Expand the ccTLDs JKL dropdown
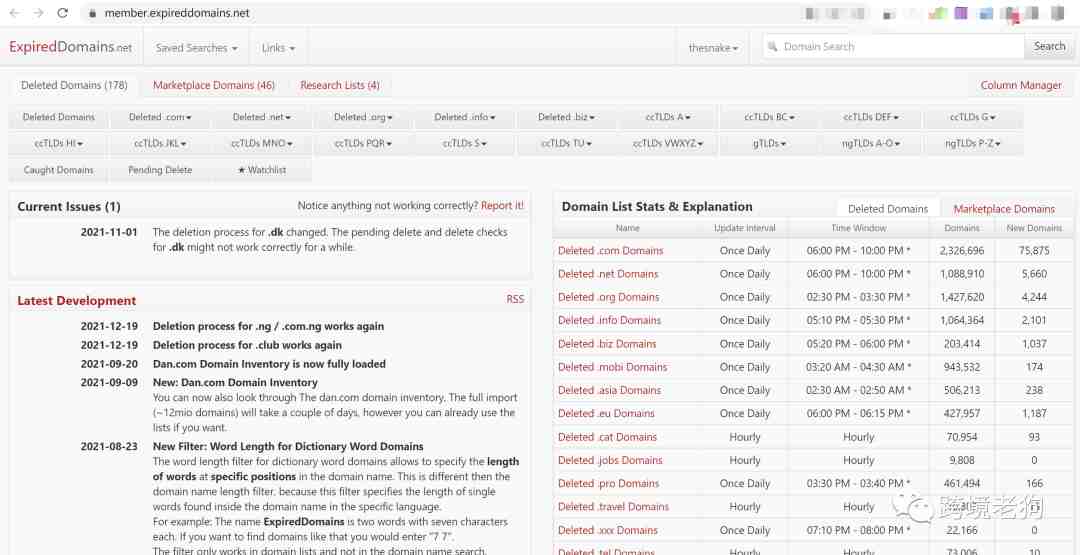Screen dimensions: 1080x555 160,143
